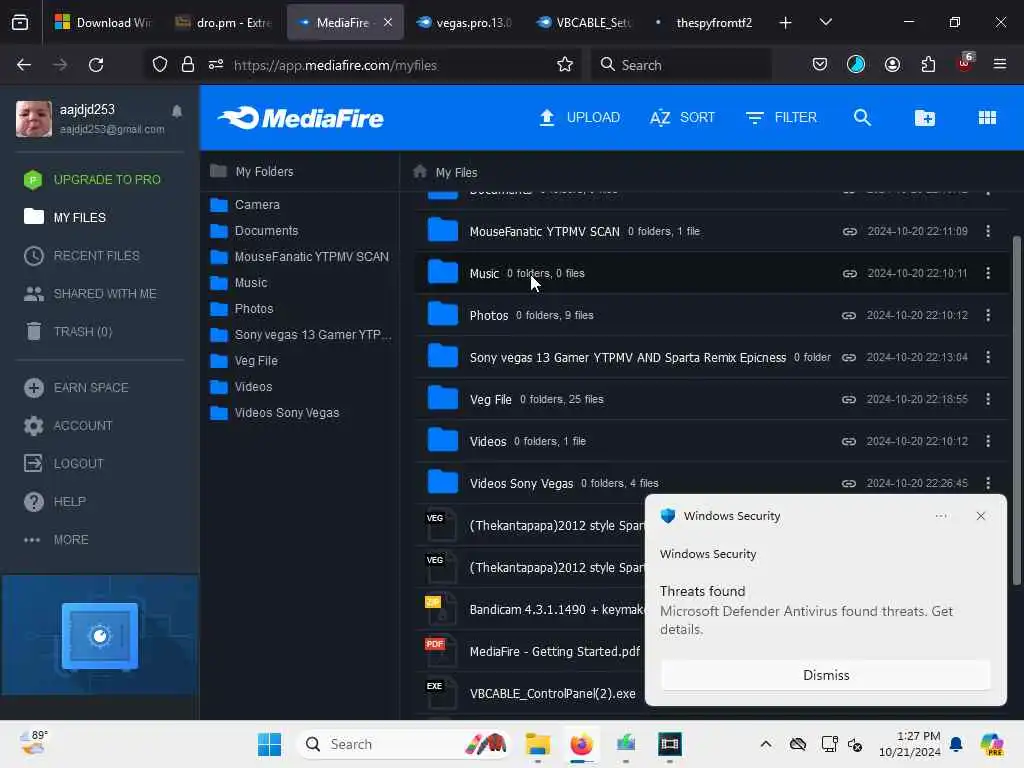This screenshot has height=768, width=1024.
Task: Switch to grid view layout
Action: pos(987,118)
